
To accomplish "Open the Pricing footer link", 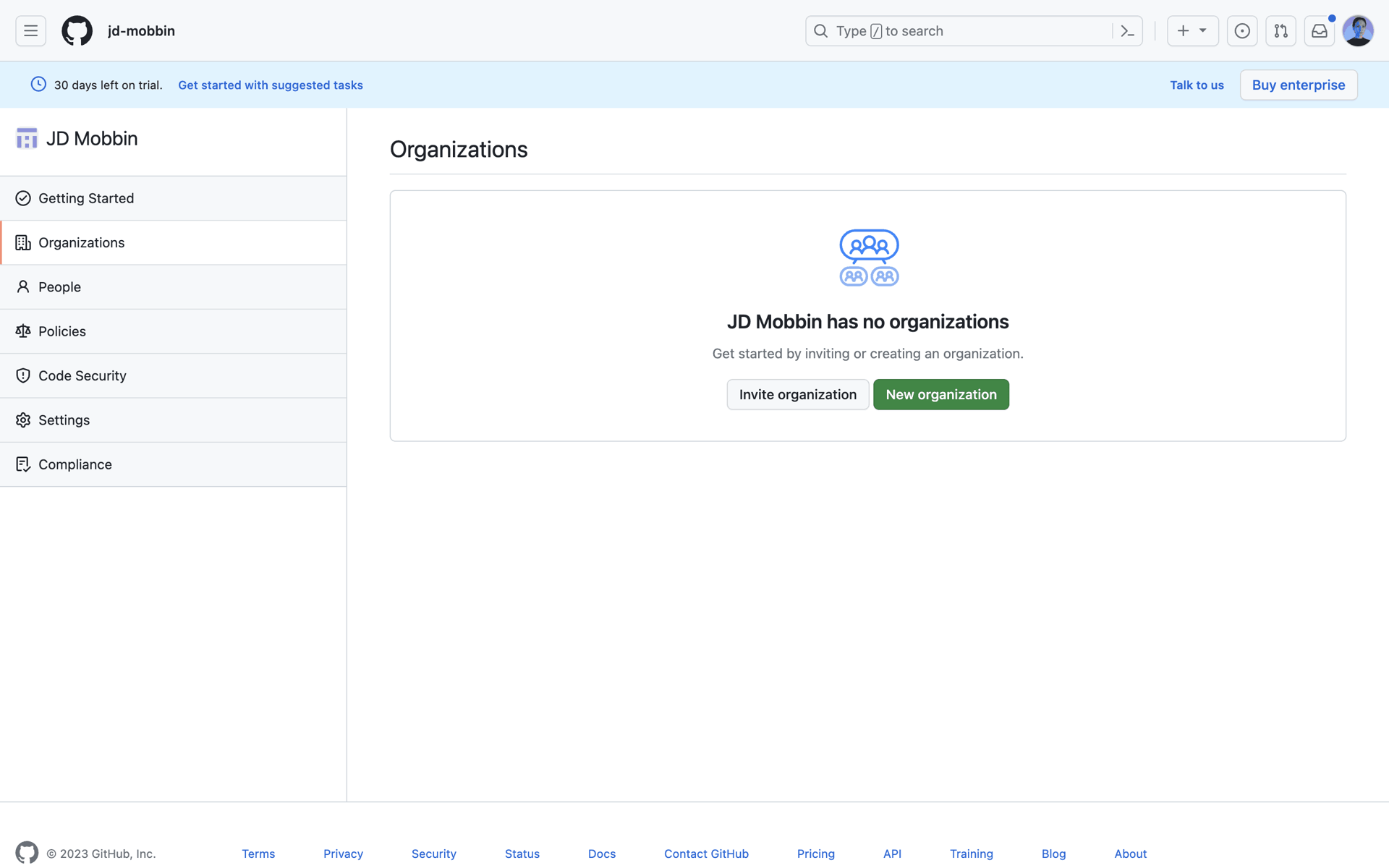I will point(815,854).
